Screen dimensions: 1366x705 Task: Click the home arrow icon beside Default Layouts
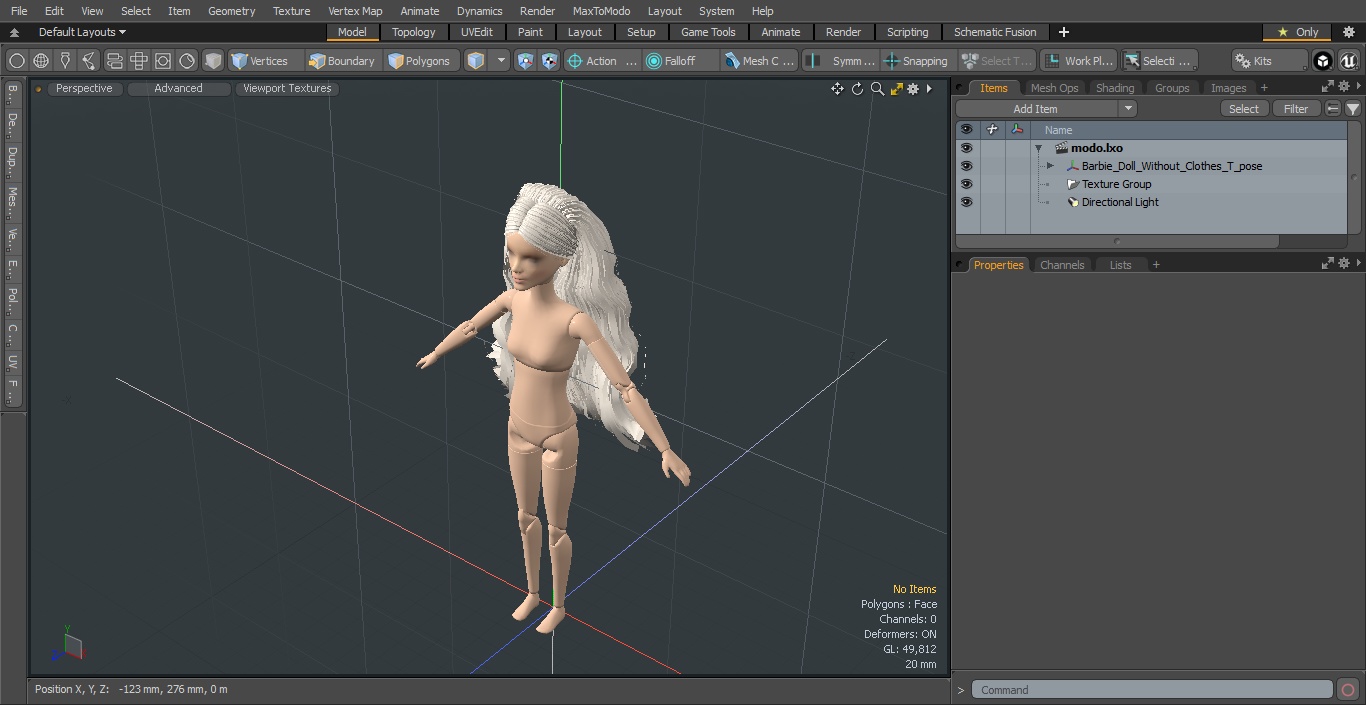pyautogui.click(x=14, y=32)
